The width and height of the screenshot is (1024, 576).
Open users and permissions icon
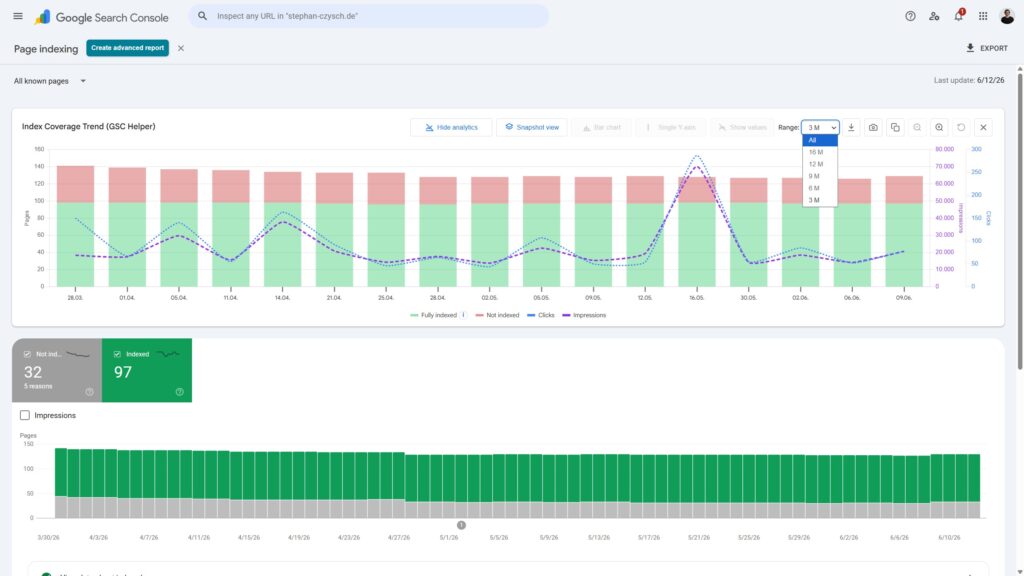934,16
